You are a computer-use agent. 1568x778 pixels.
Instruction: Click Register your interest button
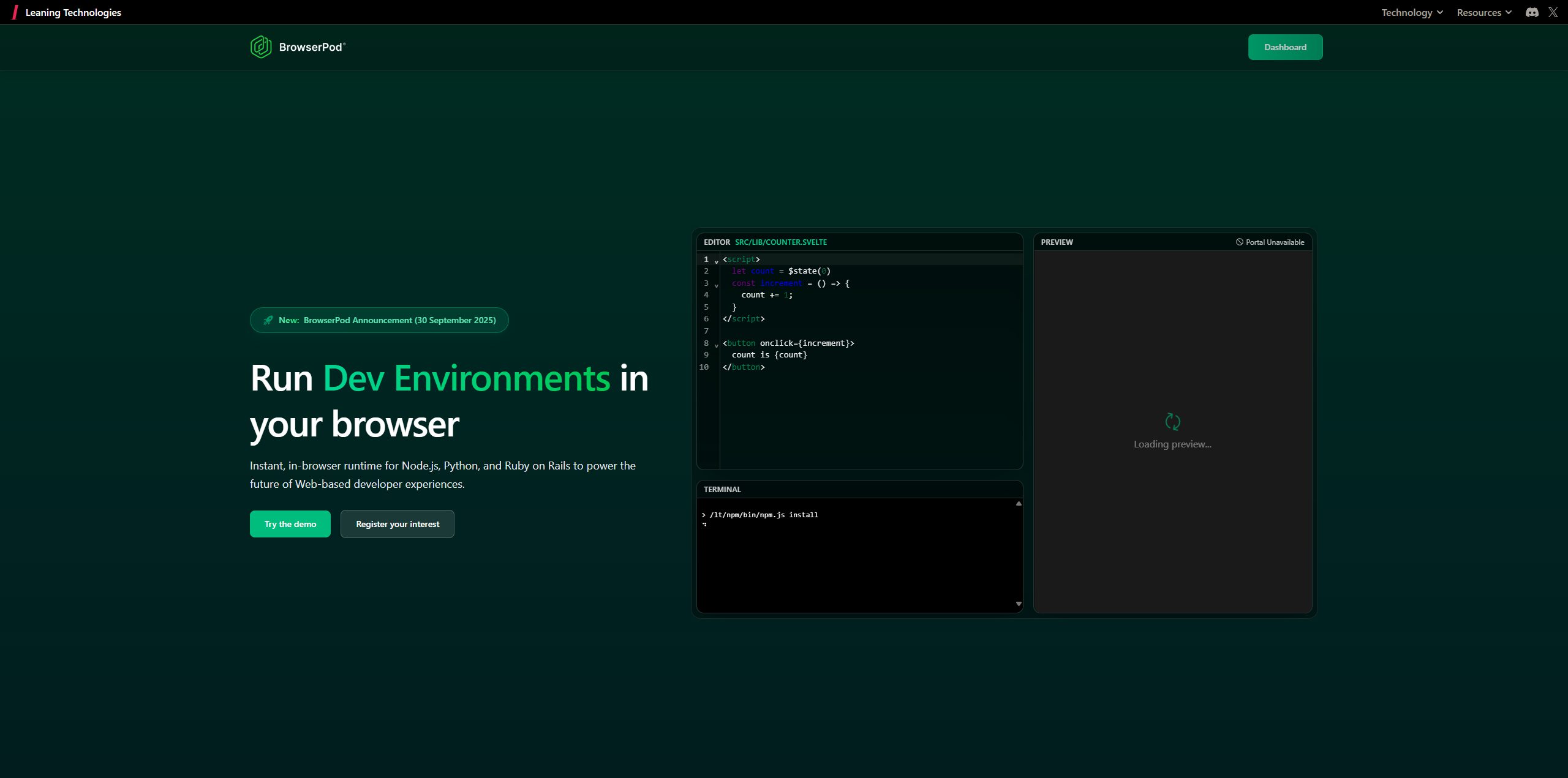click(398, 524)
